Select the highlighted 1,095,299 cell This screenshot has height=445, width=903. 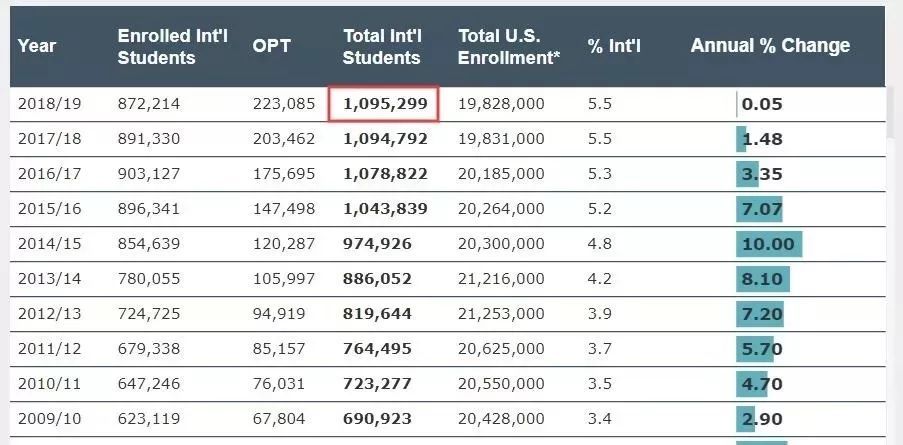(385, 104)
